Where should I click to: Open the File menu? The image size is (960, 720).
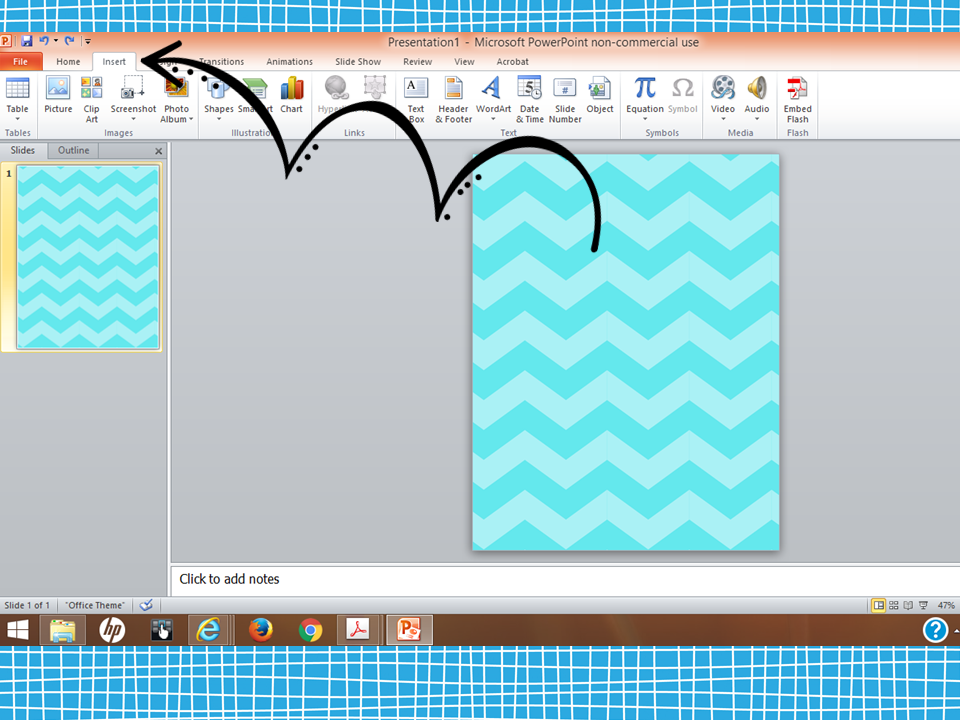(x=20, y=61)
